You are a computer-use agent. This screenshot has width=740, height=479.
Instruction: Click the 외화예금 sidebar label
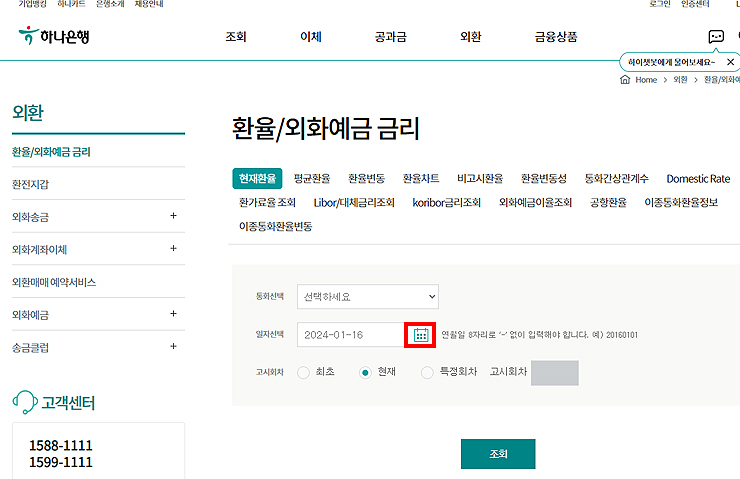click(x=30, y=315)
